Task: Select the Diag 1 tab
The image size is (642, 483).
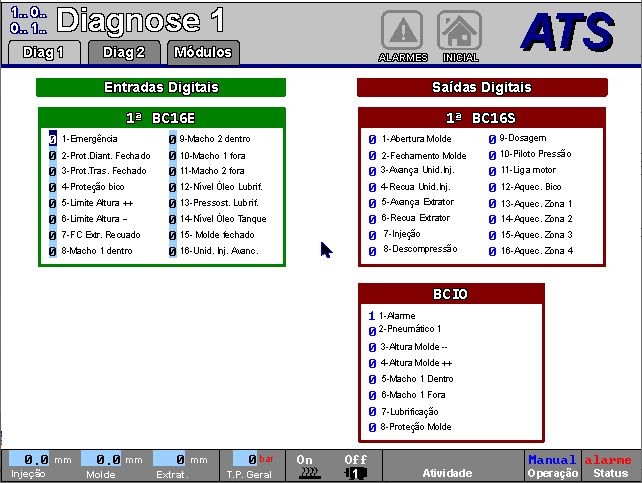Action: (43, 52)
